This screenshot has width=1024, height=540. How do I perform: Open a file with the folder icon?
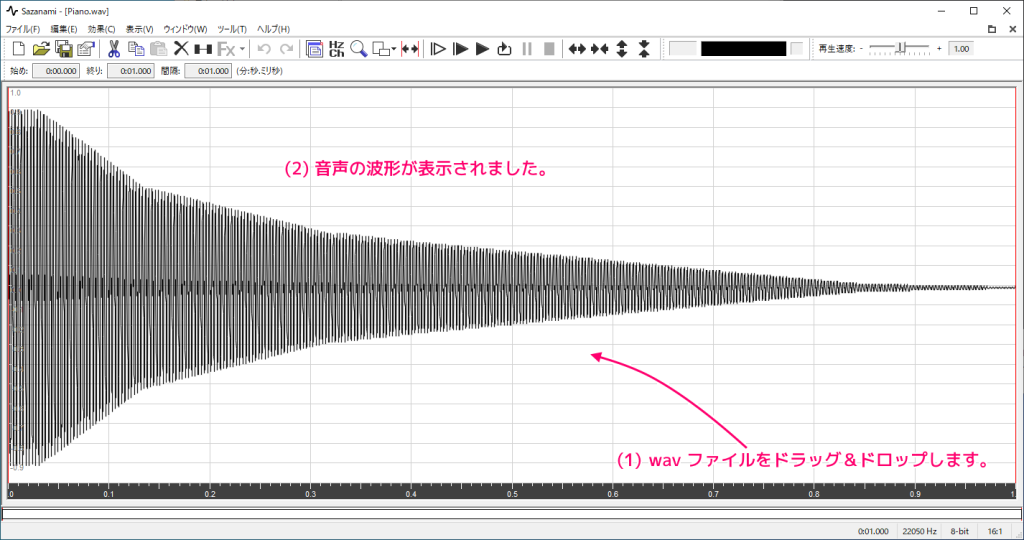coord(41,48)
